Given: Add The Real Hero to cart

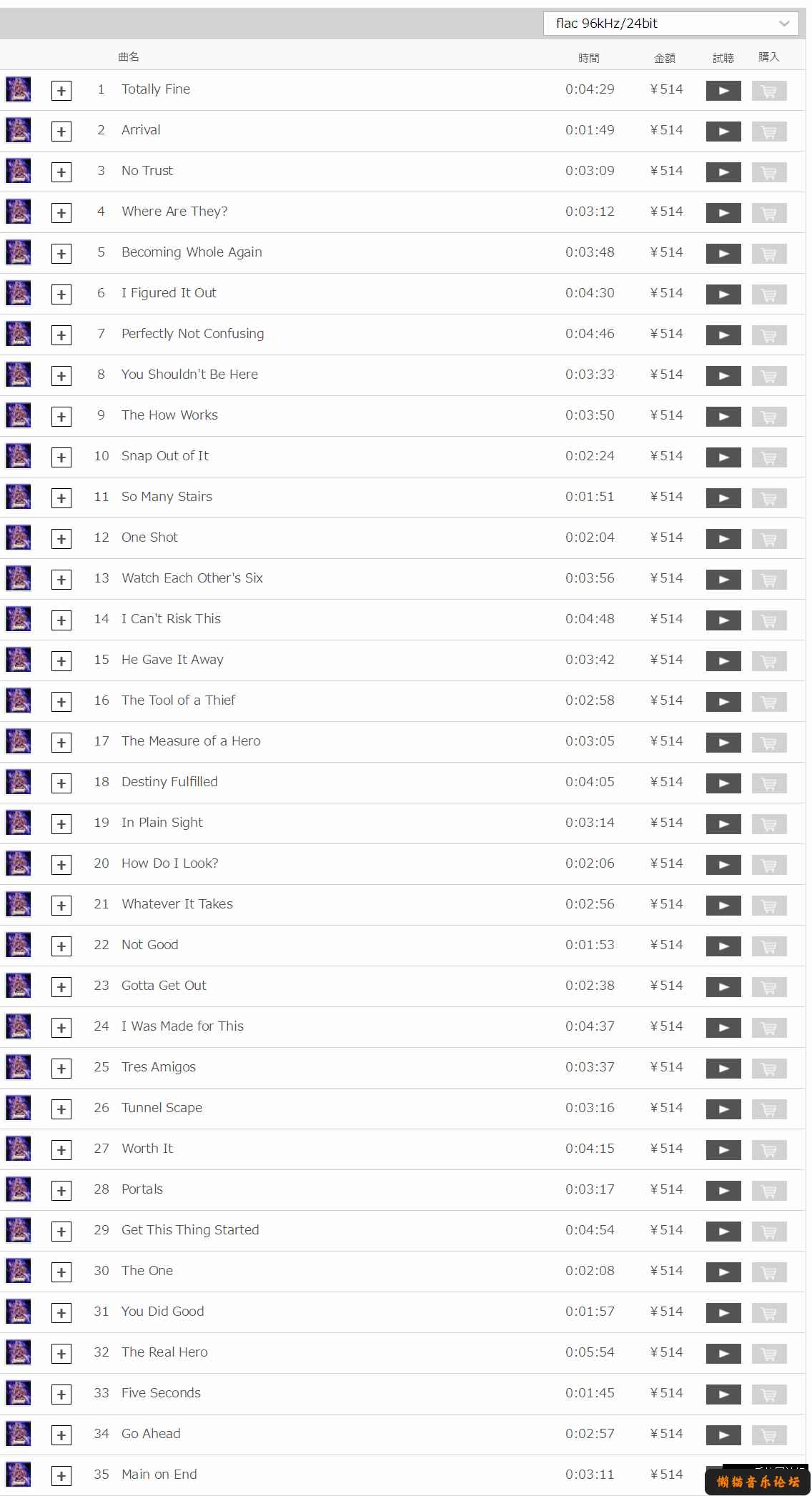Looking at the screenshot, I should click(x=769, y=1354).
